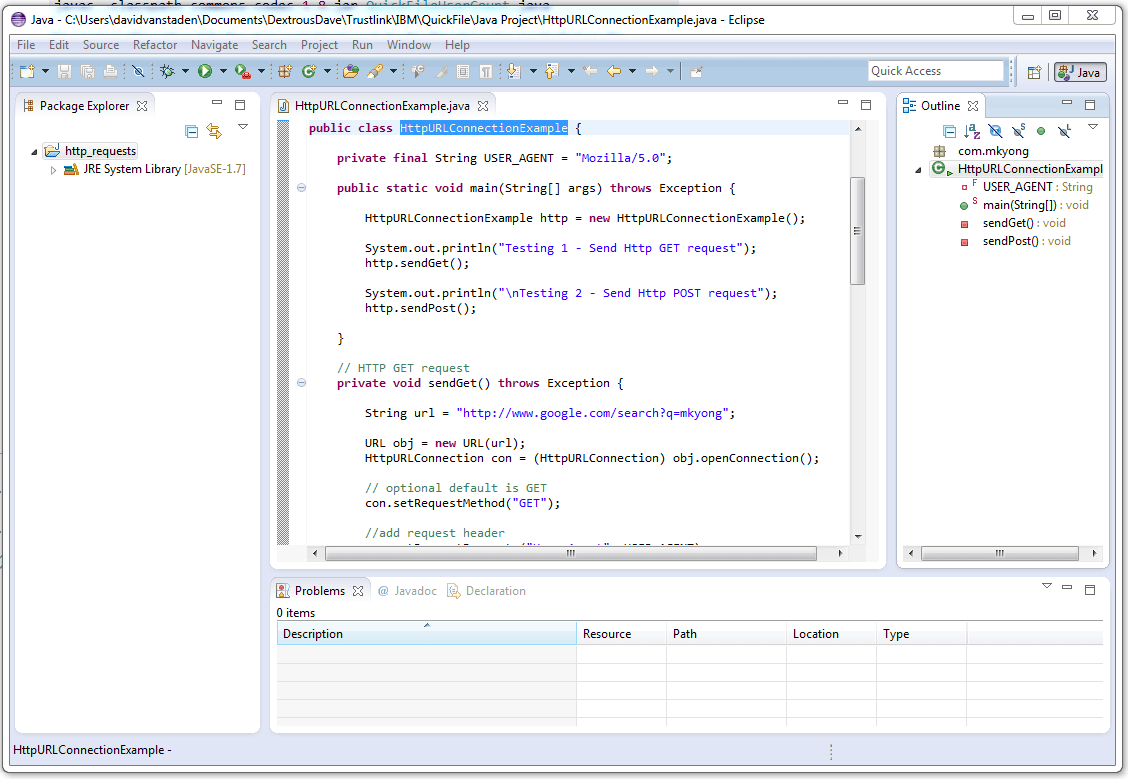Click the editor horizontal scrollbar thumb

click(x=570, y=553)
